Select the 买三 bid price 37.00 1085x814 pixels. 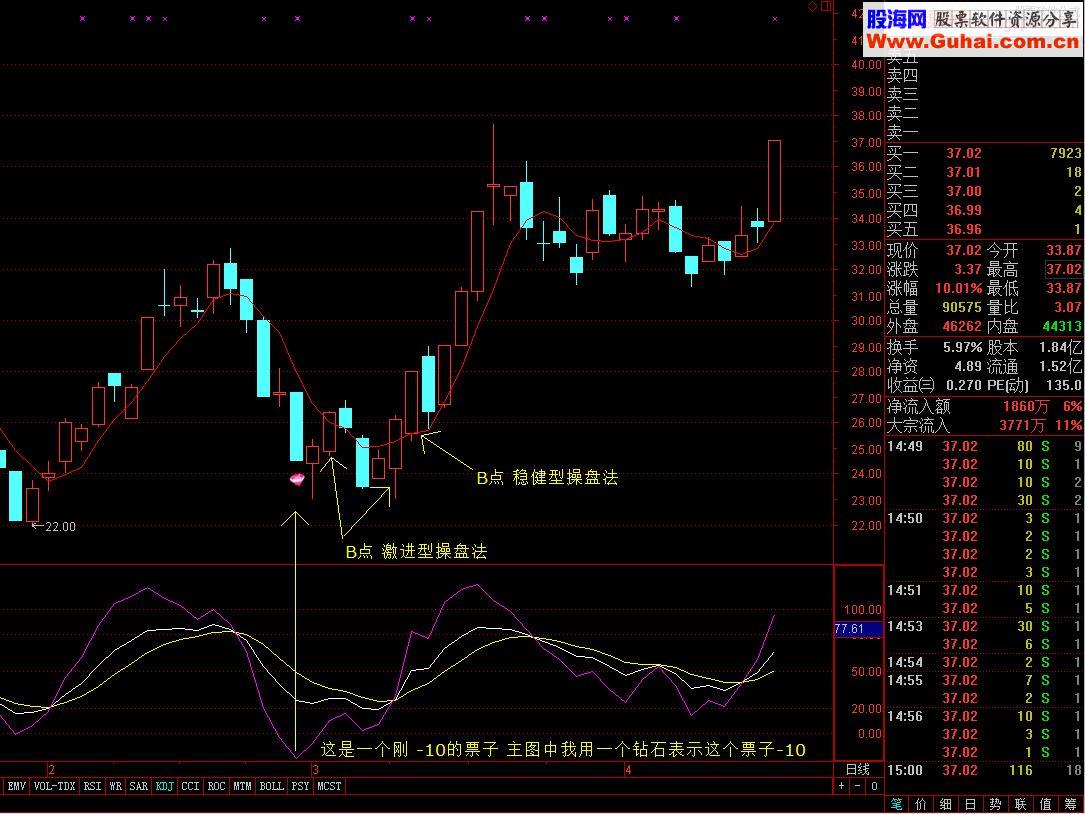(963, 191)
